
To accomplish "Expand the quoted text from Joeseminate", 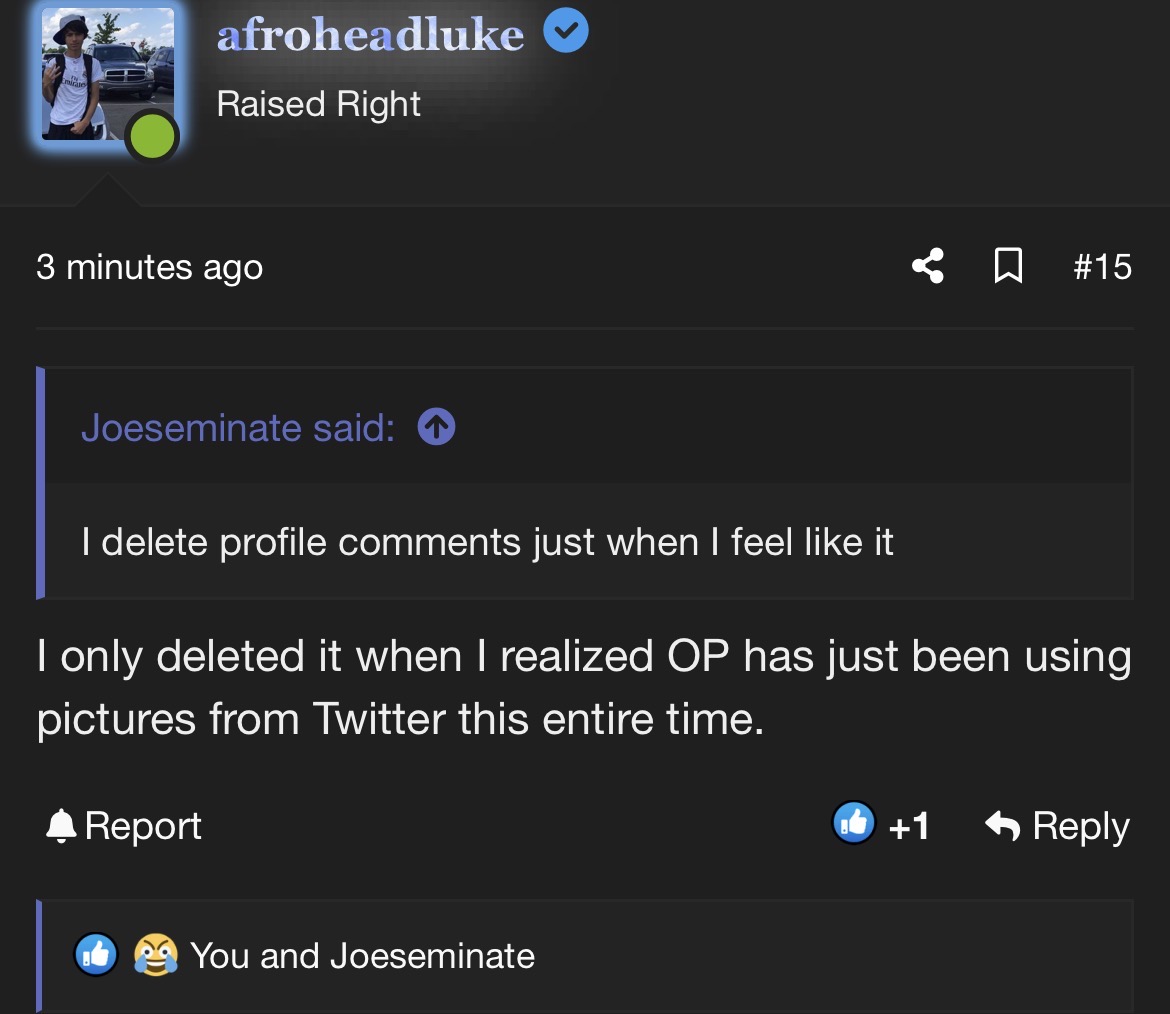I will tap(487, 541).
